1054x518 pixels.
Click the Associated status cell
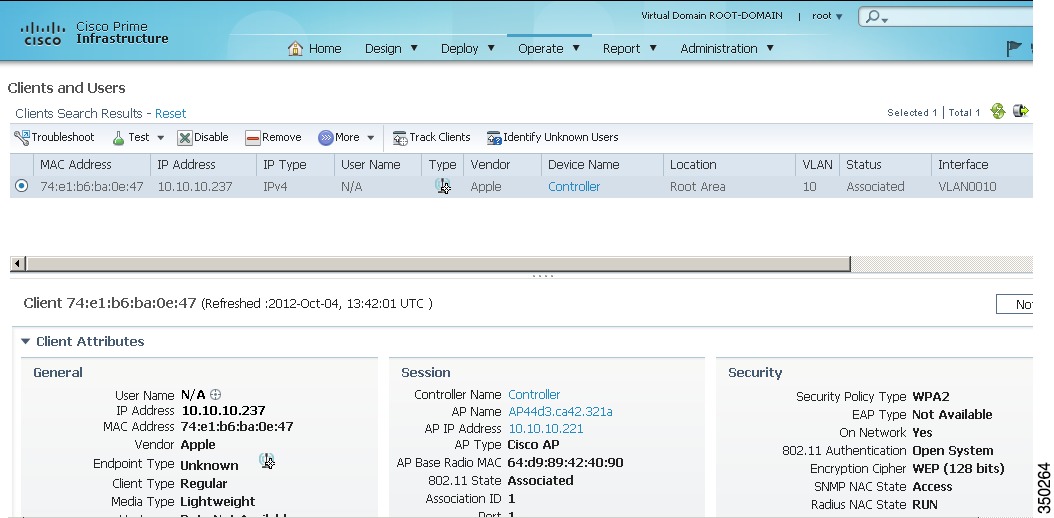[875, 186]
